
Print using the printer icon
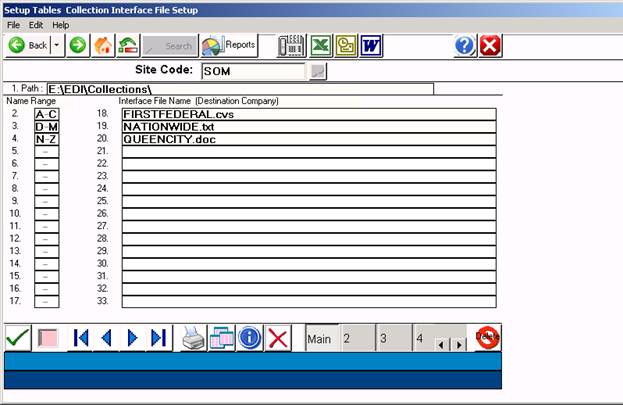pyautogui.click(x=193, y=338)
